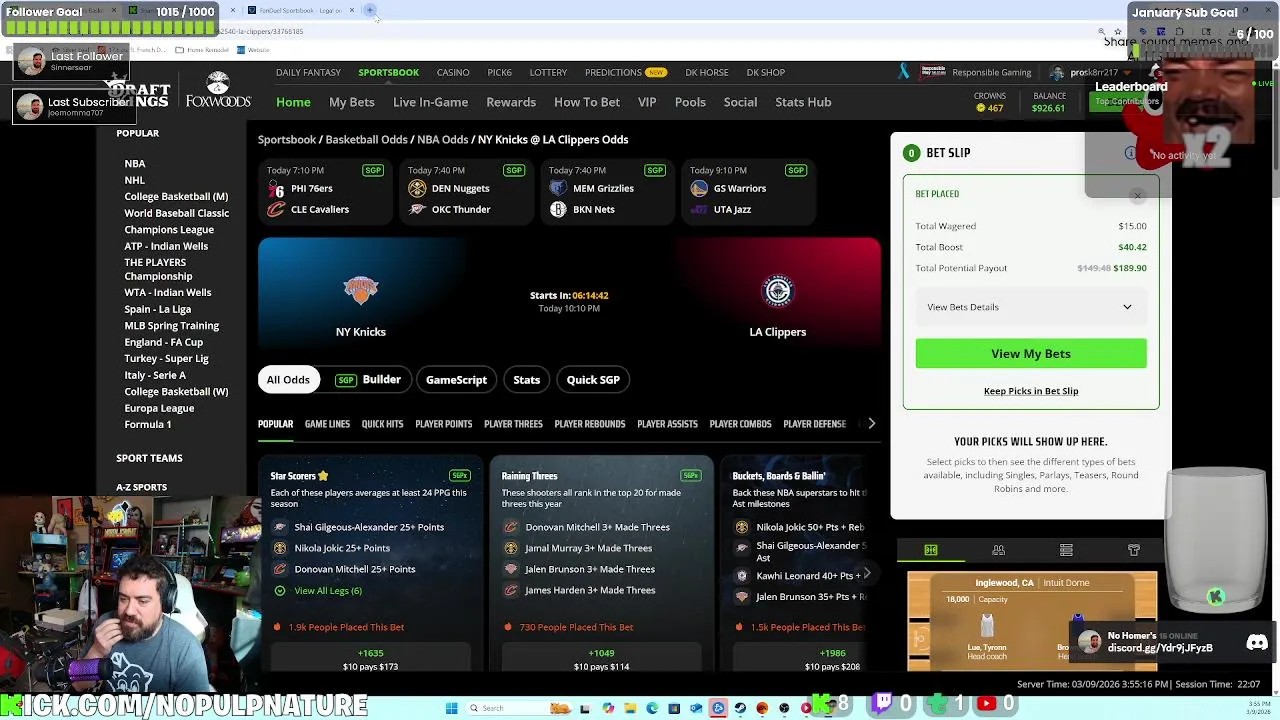Click the View My Bets button
Screen dimensions: 1280x720
(1031, 354)
